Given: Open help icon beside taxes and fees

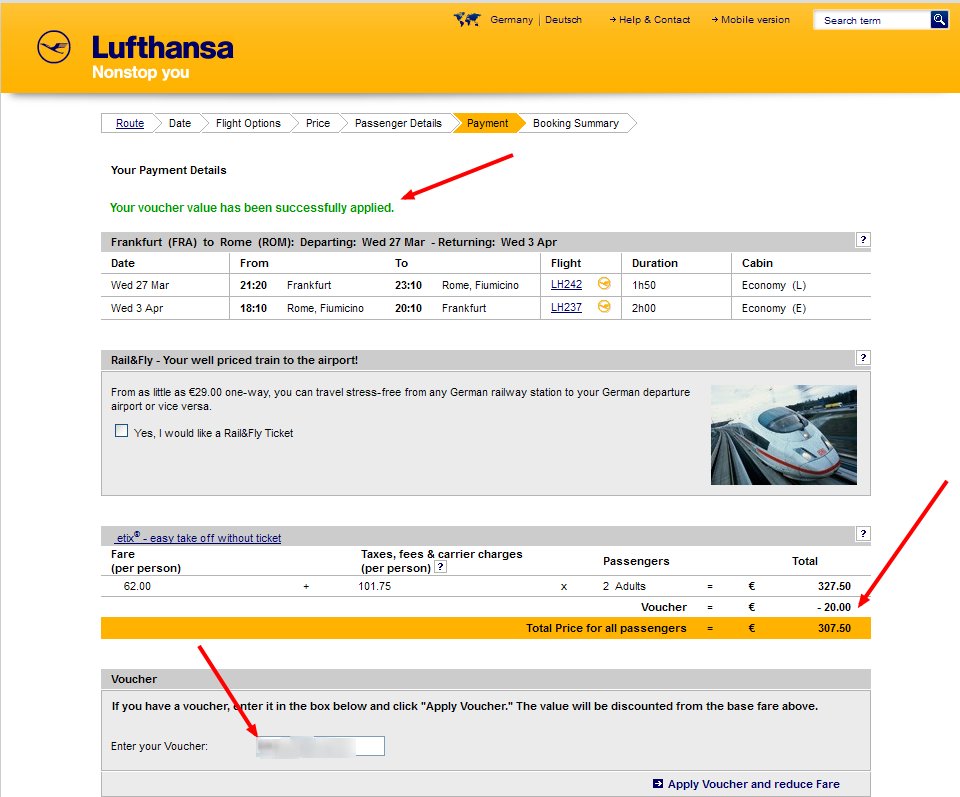Looking at the screenshot, I should point(440,567).
